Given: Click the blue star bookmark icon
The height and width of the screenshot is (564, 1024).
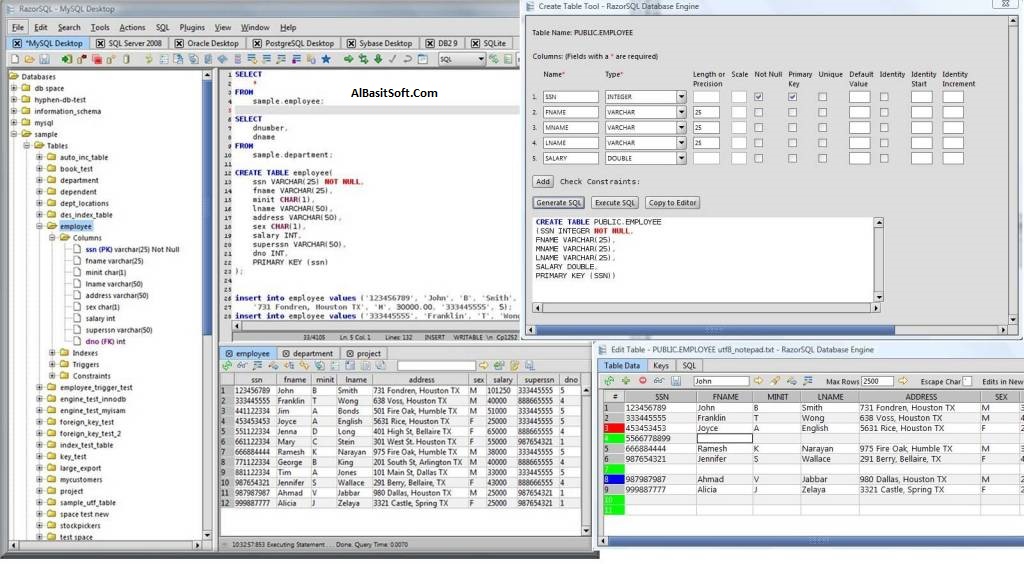Looking at the screenshot, I should pyautogui.click(x=326, y=59).
